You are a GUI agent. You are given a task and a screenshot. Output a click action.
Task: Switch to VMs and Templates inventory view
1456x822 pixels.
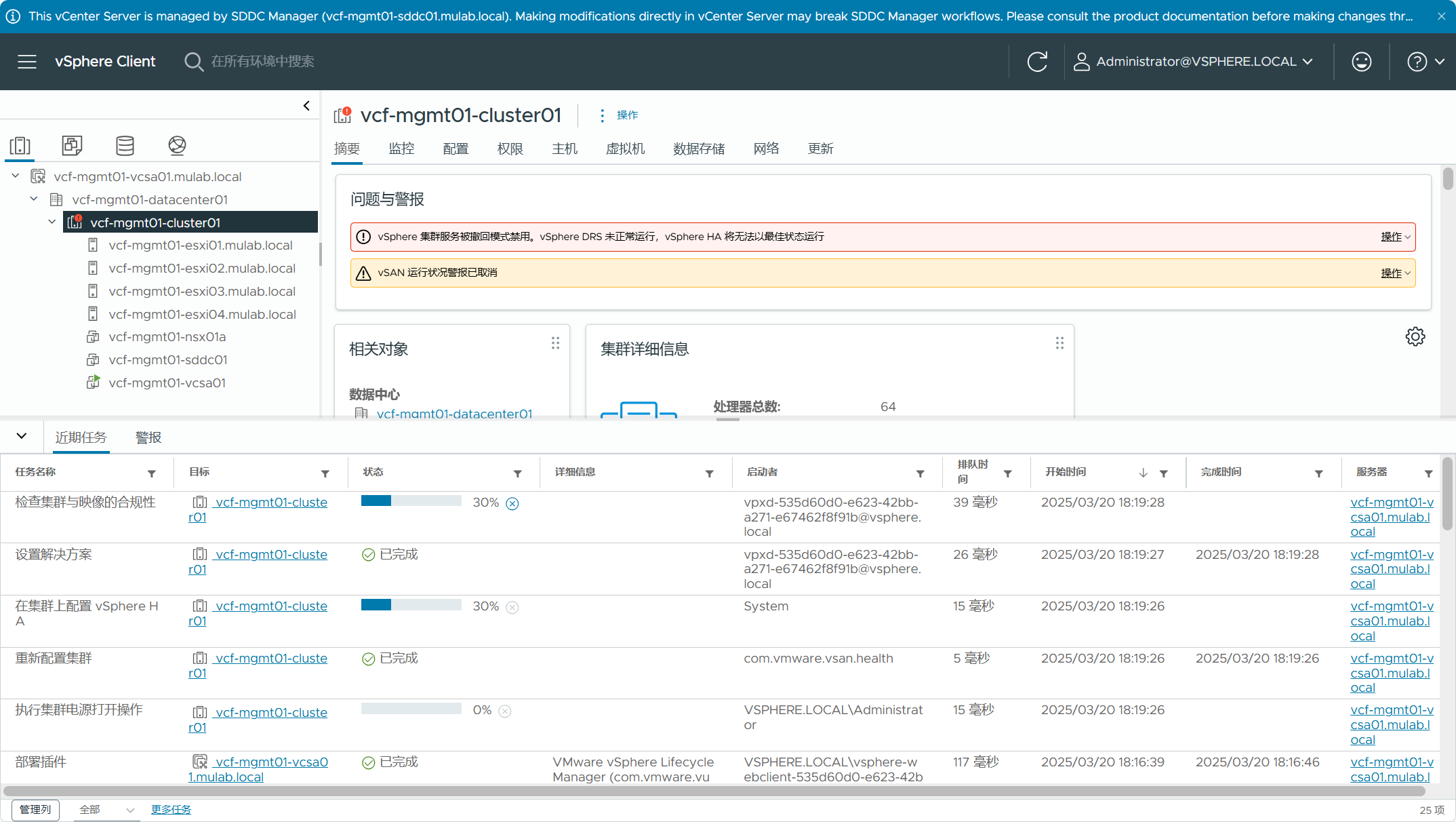[x=72, y=145]
